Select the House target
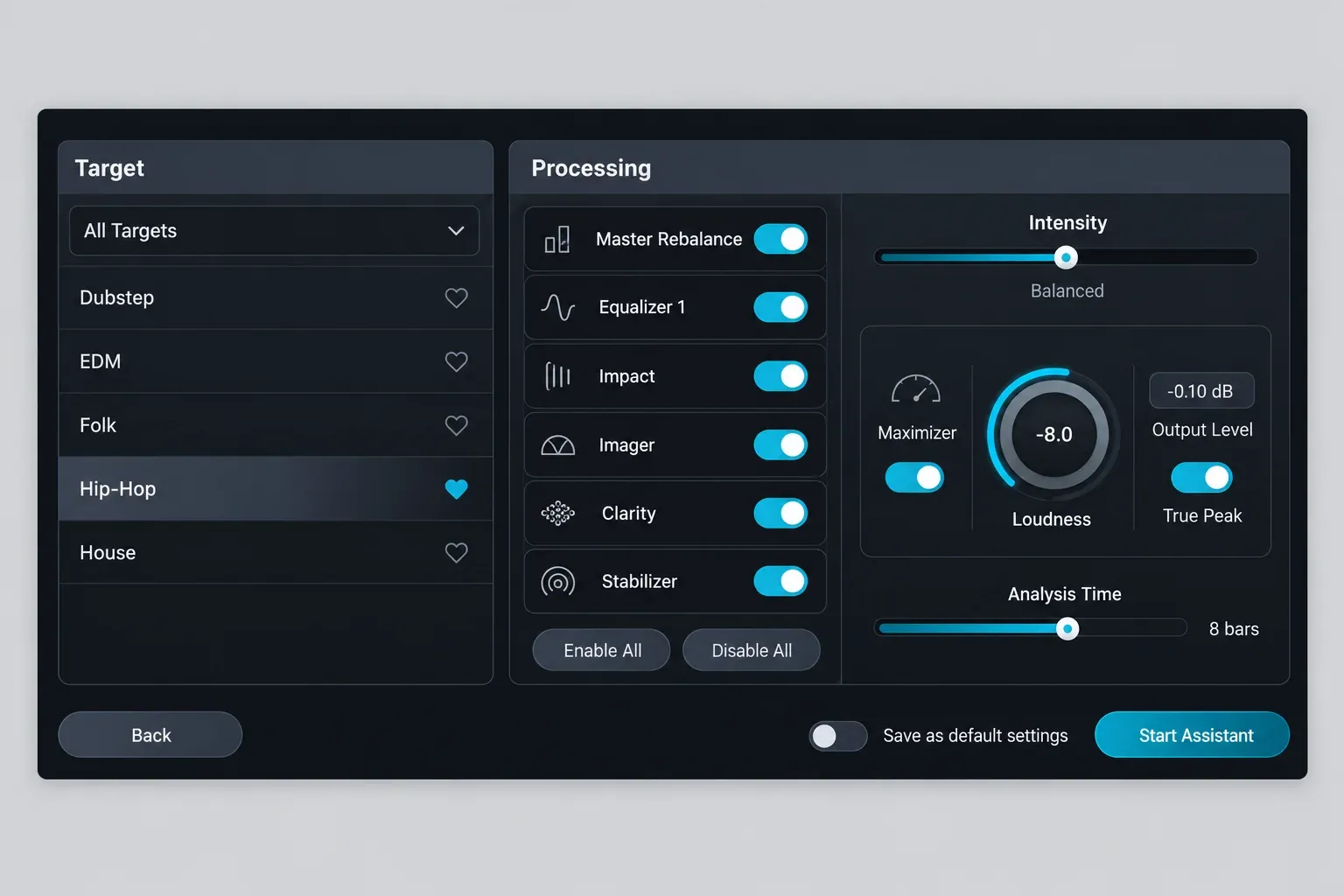This screenshot has height=896, width=1344. pos(276,553)
